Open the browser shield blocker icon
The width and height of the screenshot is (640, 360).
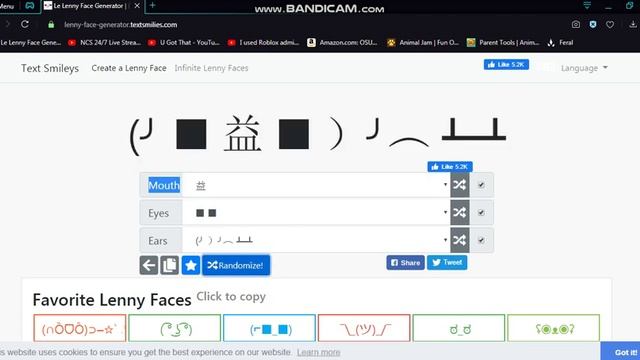(593, 24)
